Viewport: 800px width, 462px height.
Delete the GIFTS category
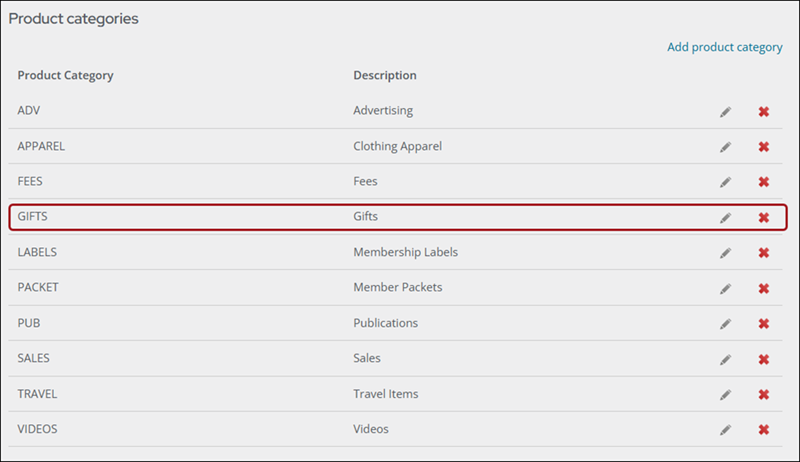click(x=763, y=218)
